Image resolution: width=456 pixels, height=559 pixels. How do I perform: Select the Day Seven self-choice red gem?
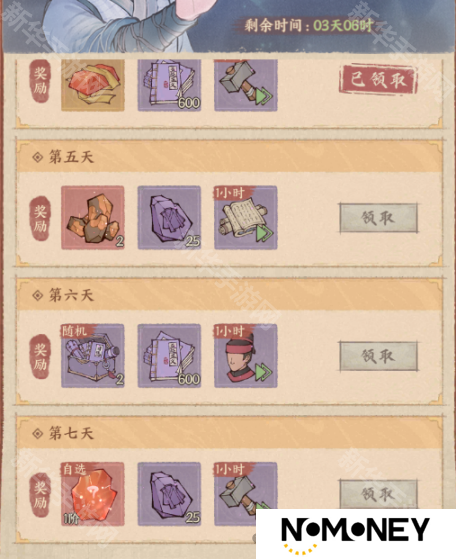click(93, 494)
